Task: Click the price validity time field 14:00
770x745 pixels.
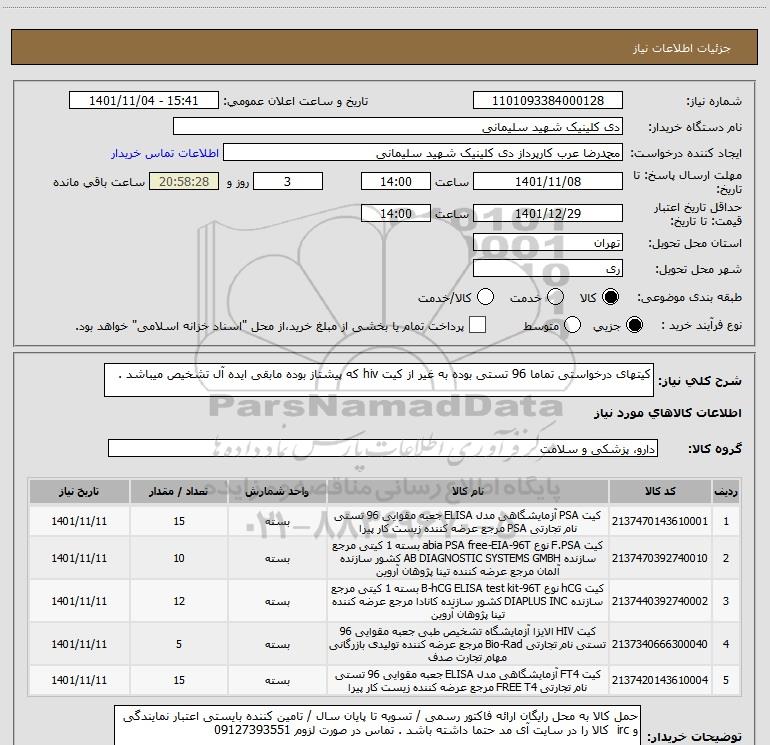Action: [396, 214]
